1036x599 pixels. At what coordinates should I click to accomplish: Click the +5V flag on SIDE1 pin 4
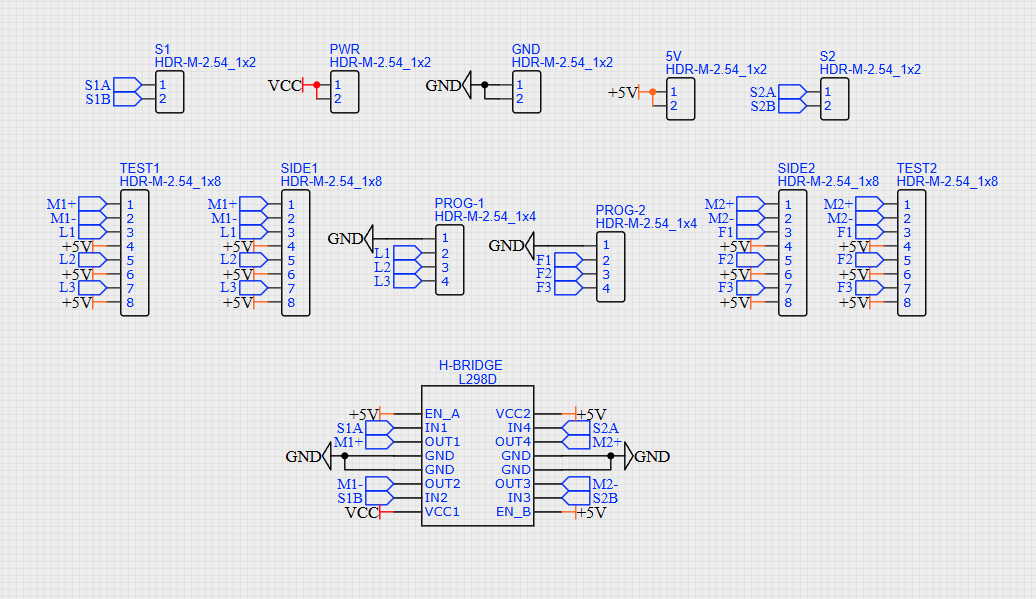[239, 246]
